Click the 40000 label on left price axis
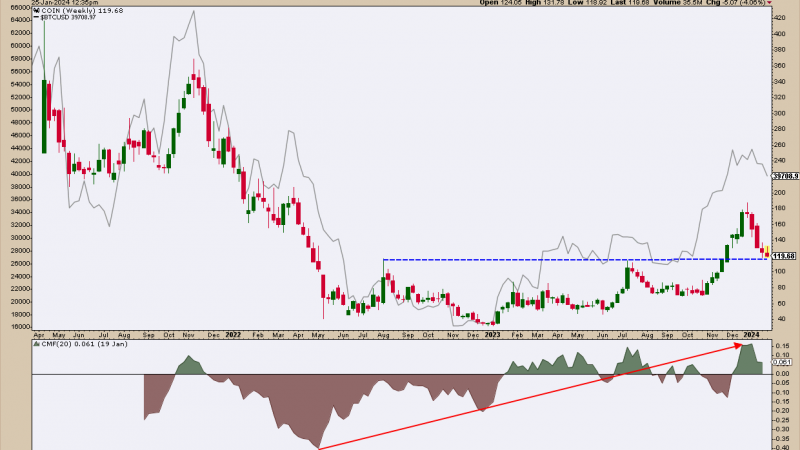This screenshot has width=800, height=450. (20, 174)
